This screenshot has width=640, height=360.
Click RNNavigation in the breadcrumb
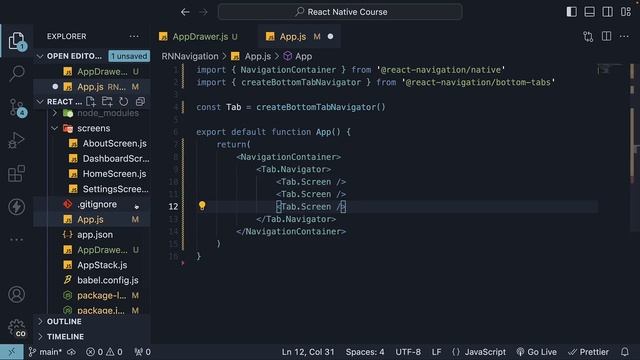[x=190, y=56]
